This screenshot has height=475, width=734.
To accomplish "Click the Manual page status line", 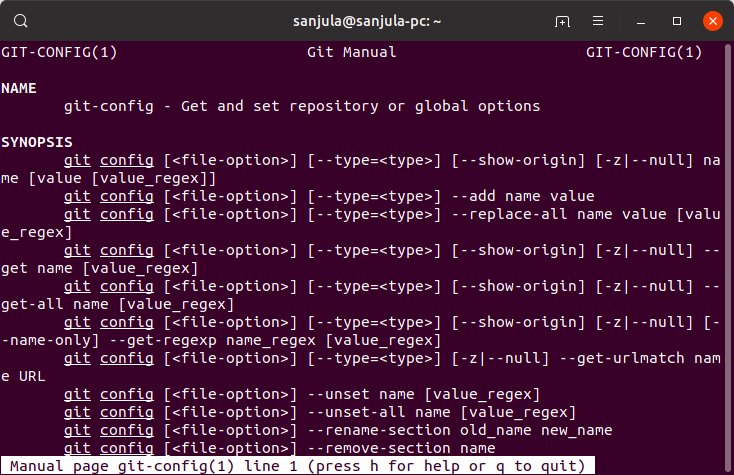I will coord(298,466).
